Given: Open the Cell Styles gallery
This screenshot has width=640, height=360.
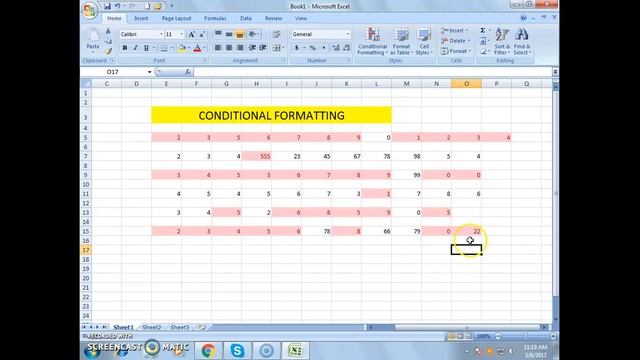Looking at the screenshot, I should click(424, 41).
